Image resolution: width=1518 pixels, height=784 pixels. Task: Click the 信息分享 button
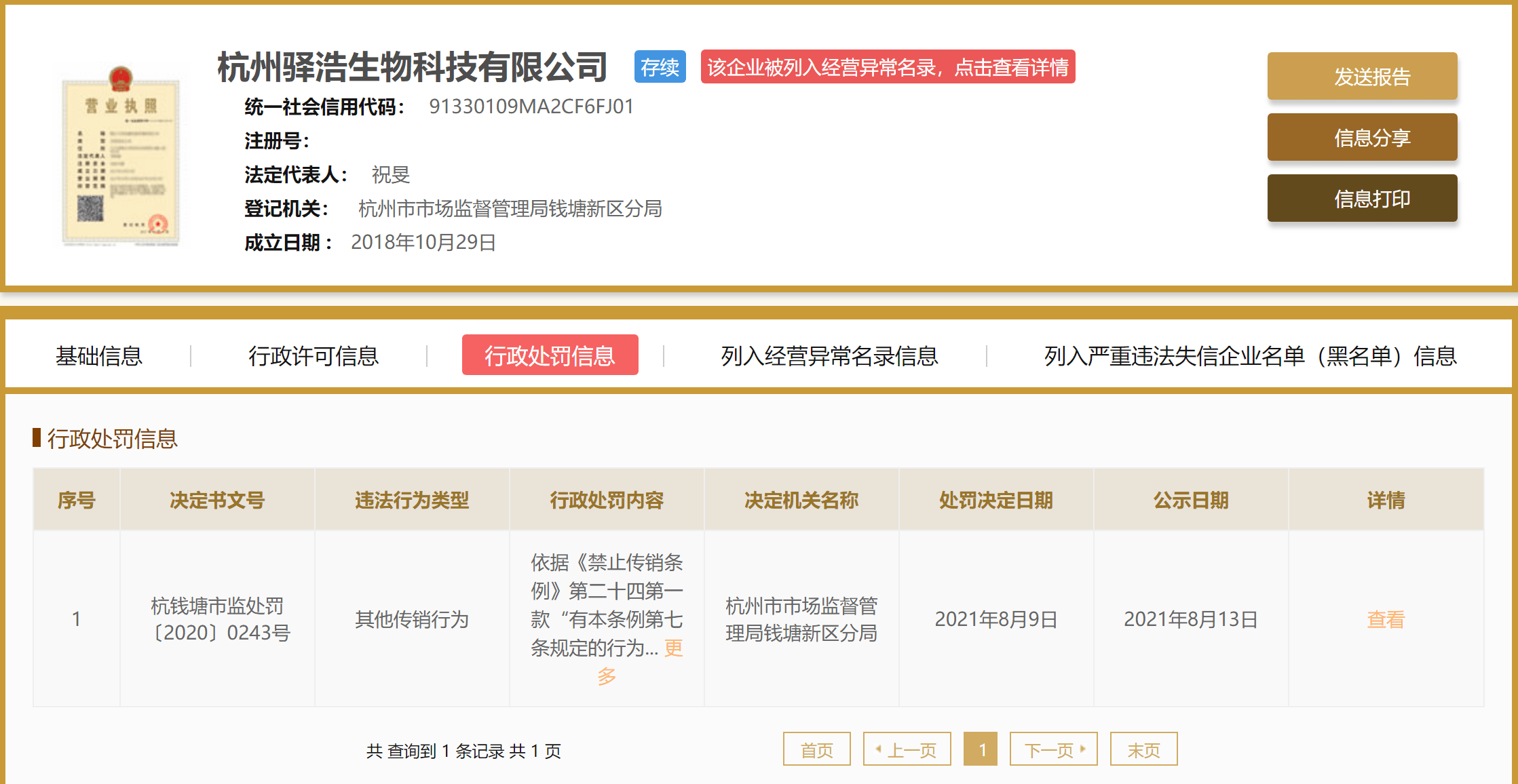[1361, 138]
